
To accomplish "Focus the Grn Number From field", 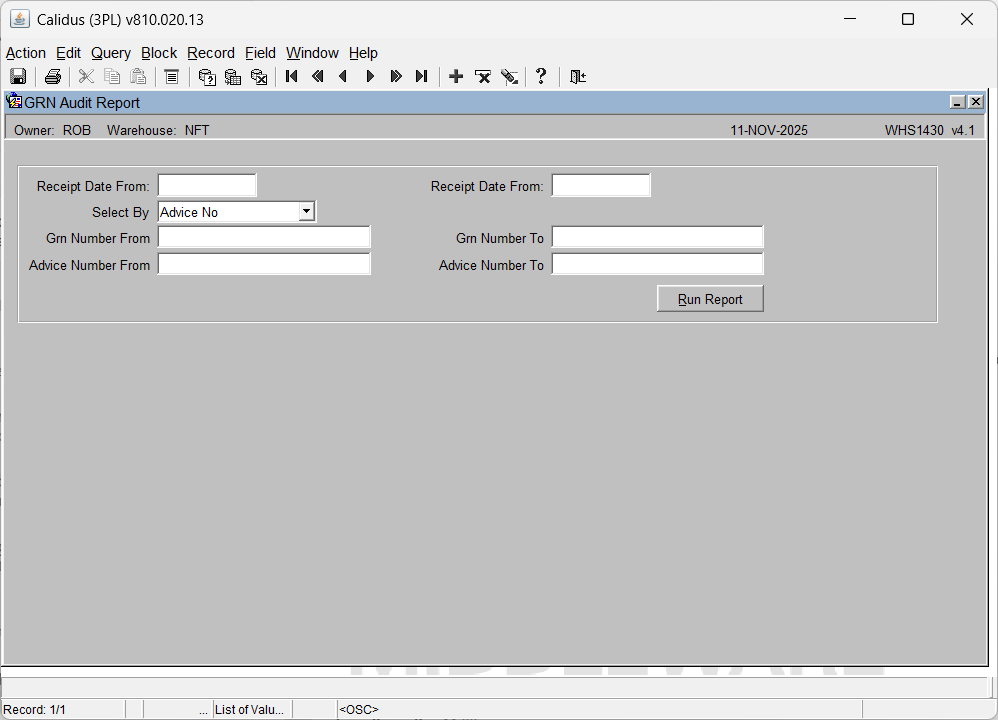I will click(x=264, y=238).
